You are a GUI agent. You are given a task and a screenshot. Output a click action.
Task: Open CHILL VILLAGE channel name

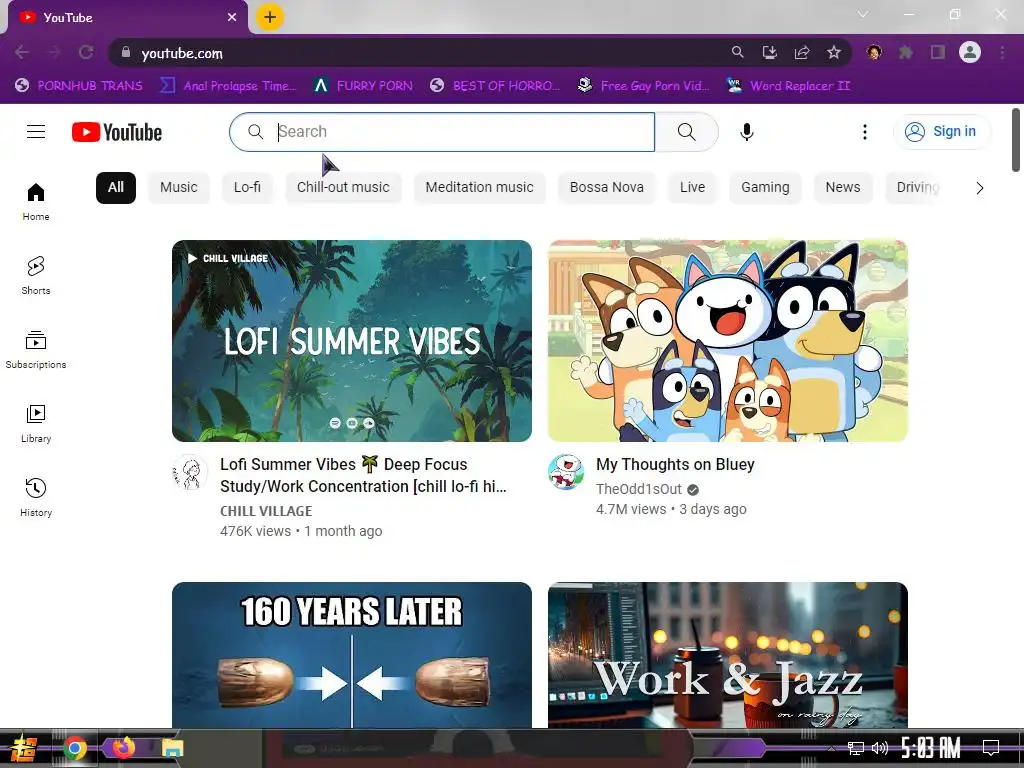click(x=266, y=511)
